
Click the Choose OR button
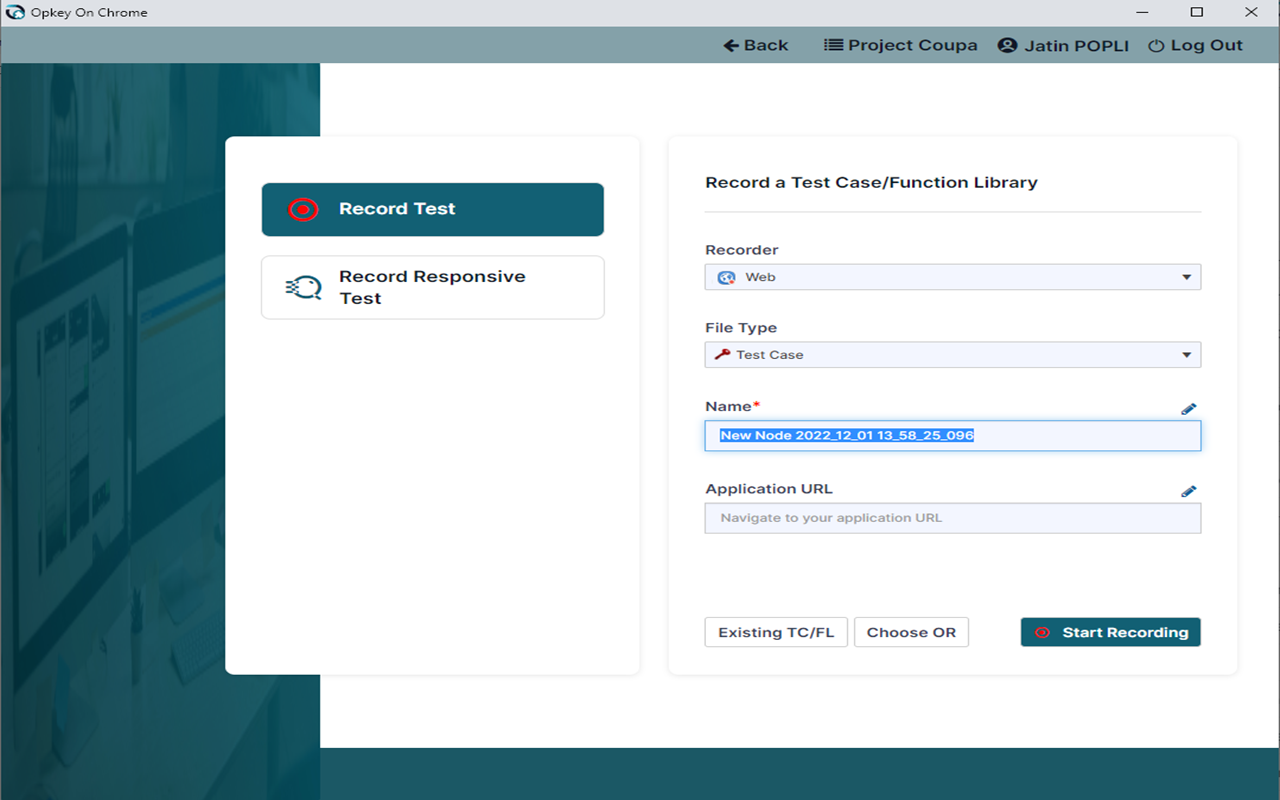[x=911, y=632]
